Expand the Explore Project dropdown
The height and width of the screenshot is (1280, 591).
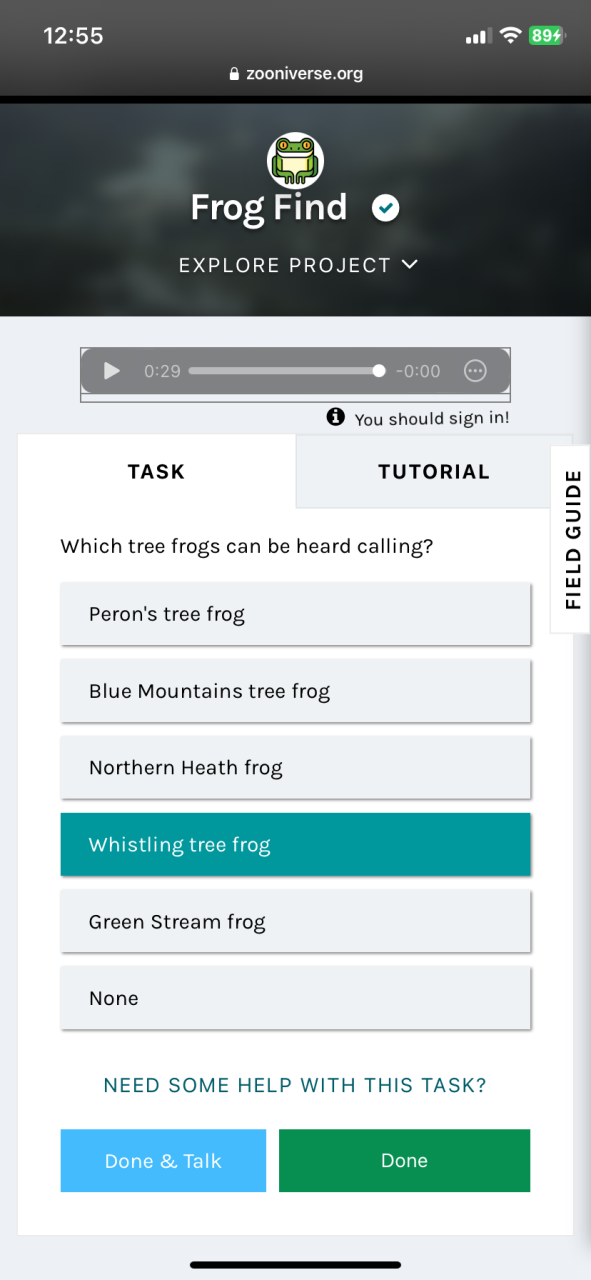tap(298, 265)
